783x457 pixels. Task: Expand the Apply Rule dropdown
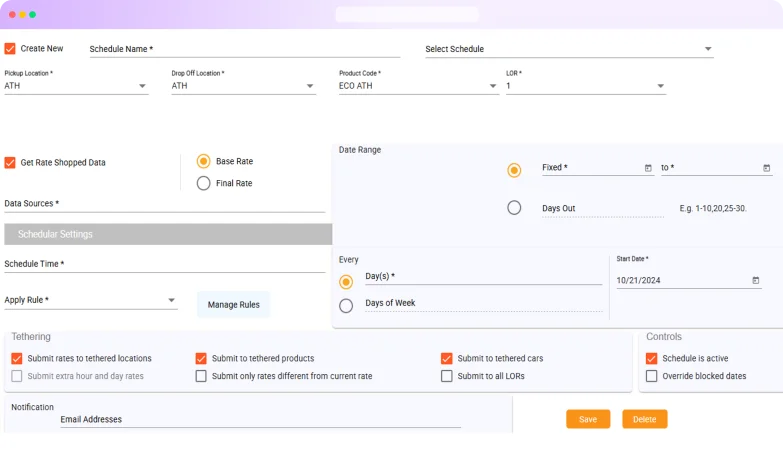172,300
